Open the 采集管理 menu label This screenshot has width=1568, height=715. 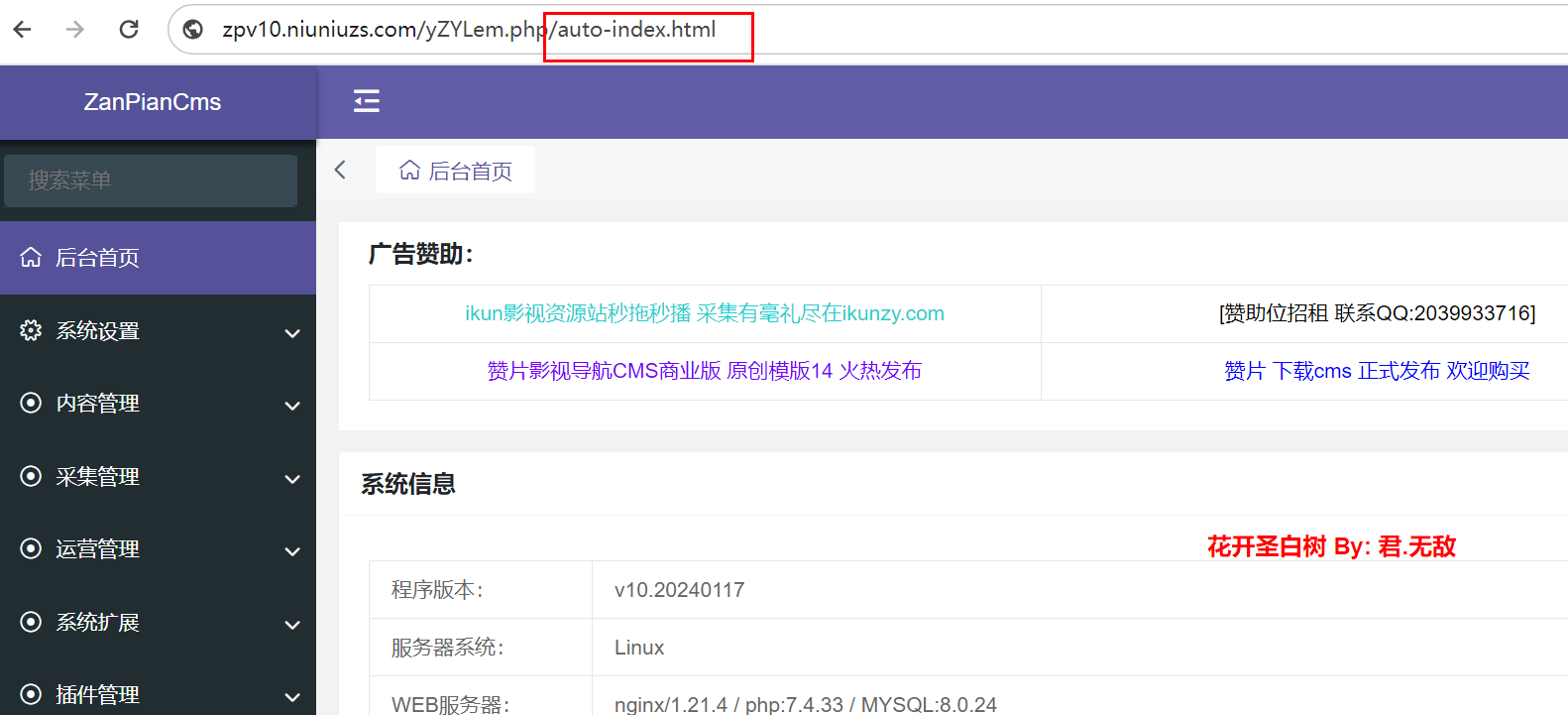click(x=97, y=477)
